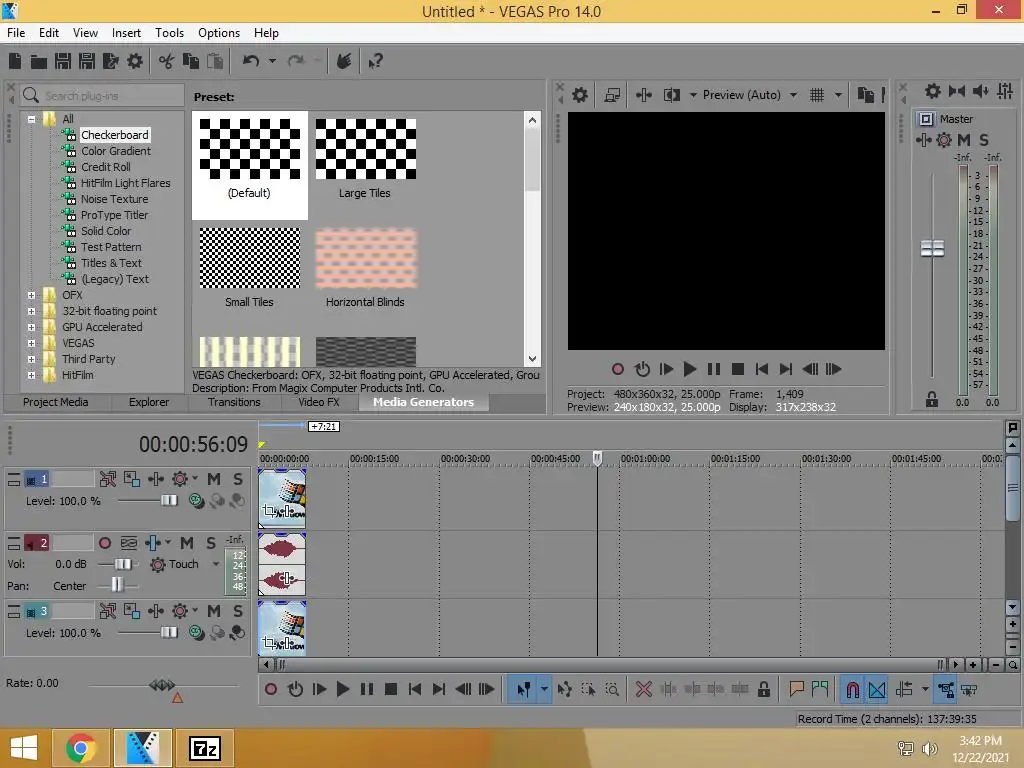The image size is (1024, 768).
Task: Copy selection using the Copy icon
Action: coord(191,61)
